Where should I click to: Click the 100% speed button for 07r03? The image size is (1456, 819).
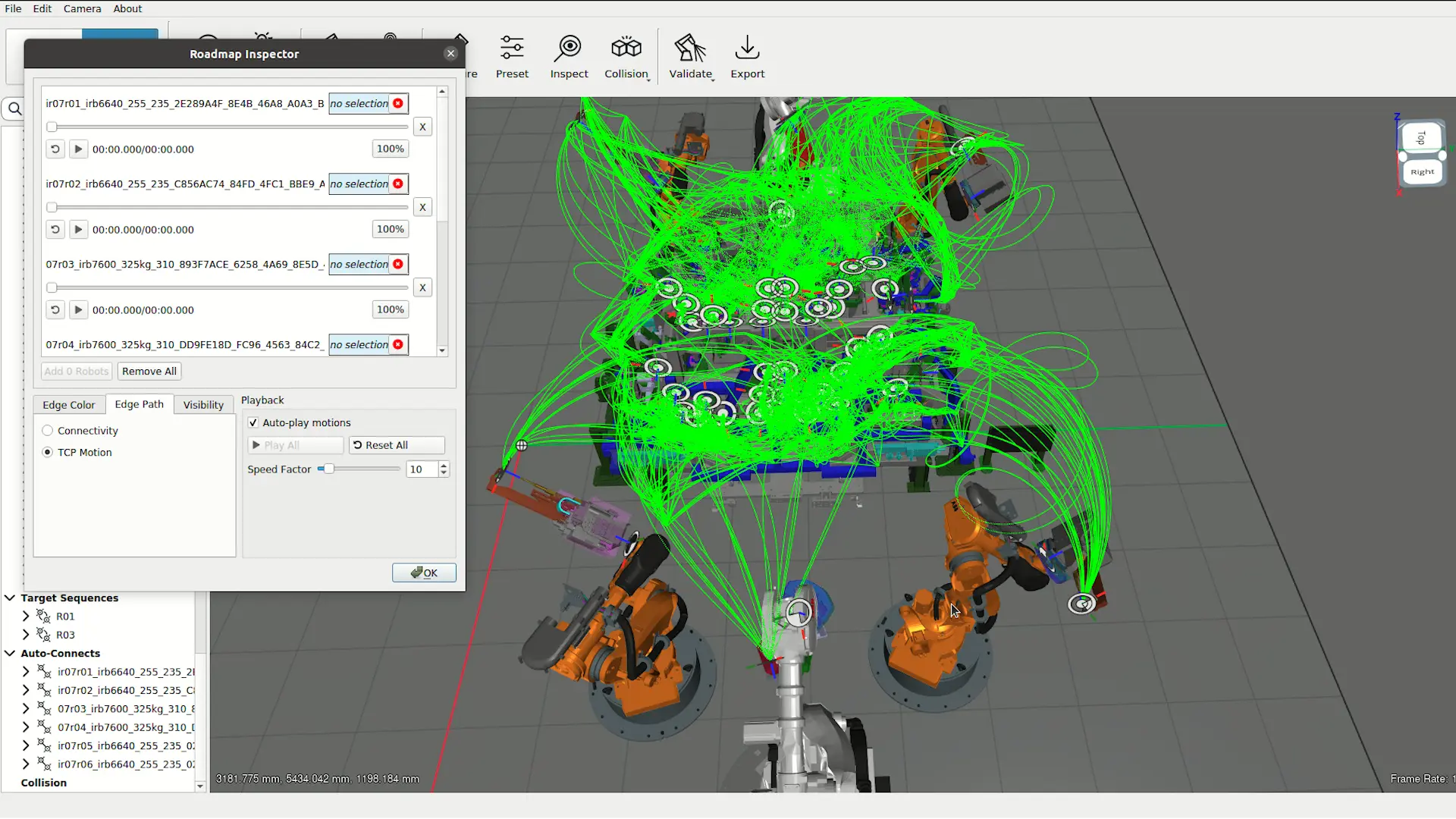pyautogui.click(x=390, y=310)
